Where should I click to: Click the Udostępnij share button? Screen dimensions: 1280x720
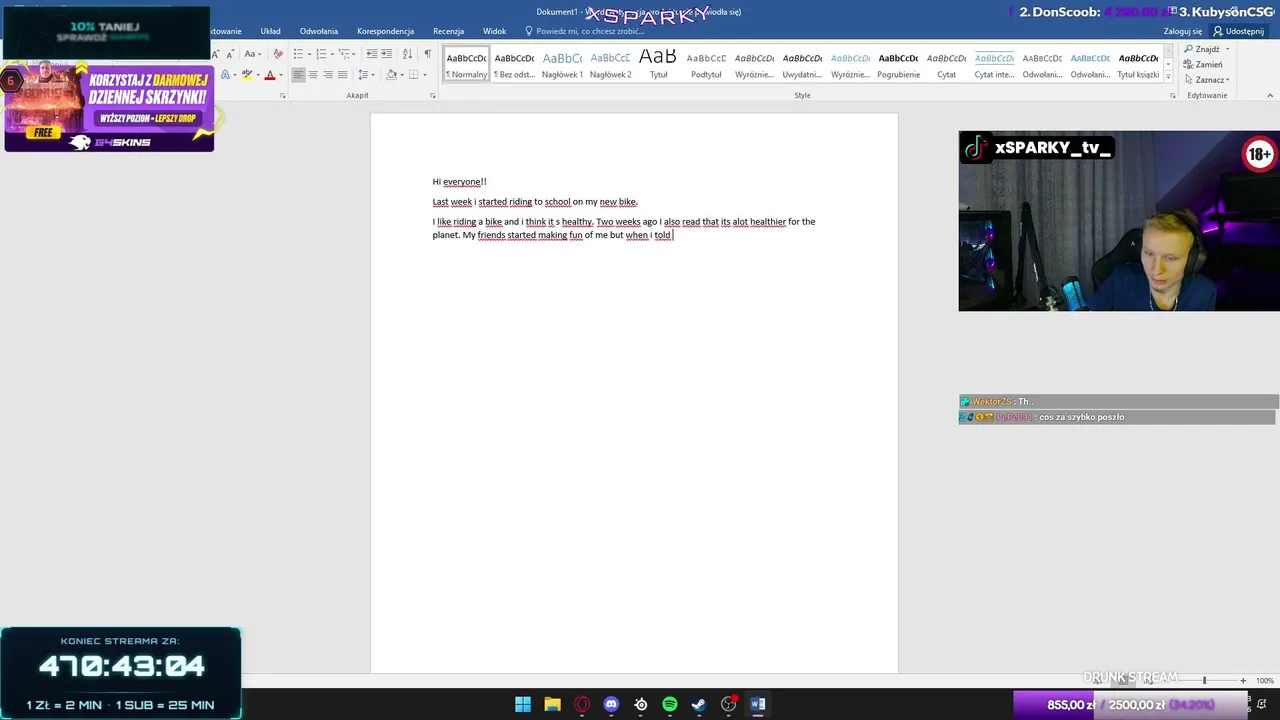click(x=1239, y=31)
